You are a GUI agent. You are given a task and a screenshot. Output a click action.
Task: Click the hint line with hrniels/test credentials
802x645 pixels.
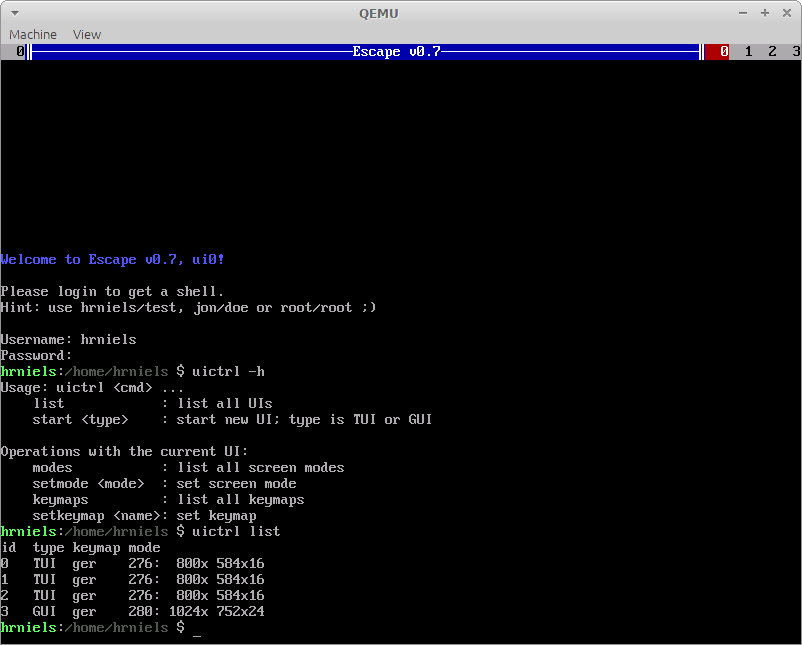tap(188, 307)
